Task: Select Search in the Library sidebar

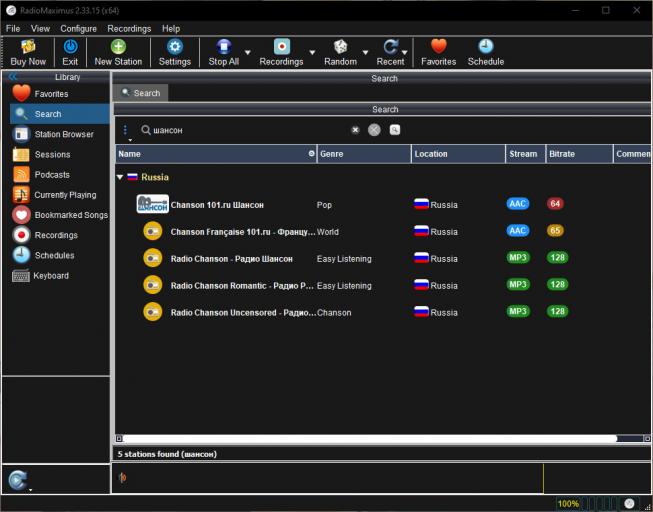Action: point(60,114)
